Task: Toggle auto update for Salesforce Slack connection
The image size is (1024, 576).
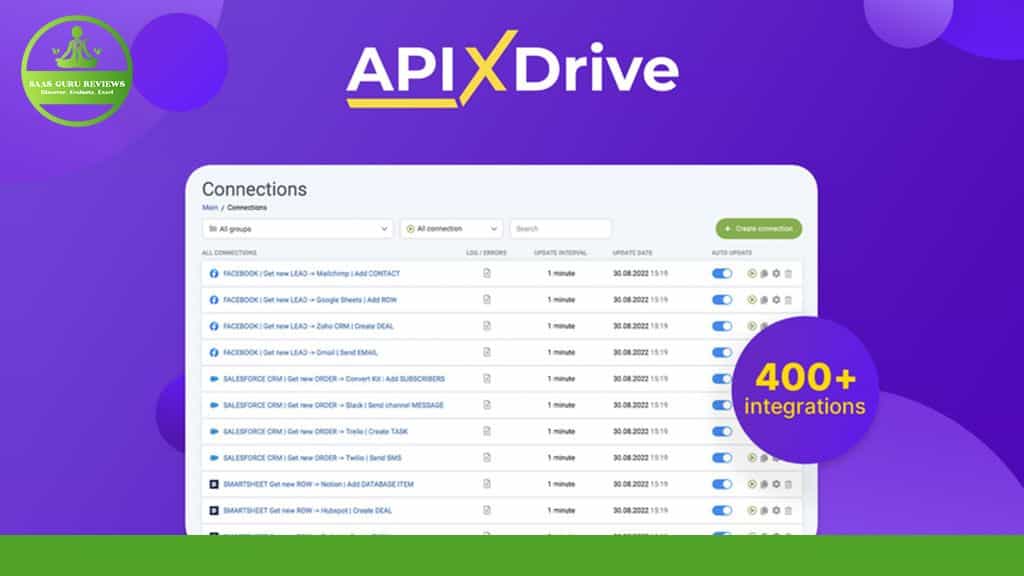Action: pos(722,405)
